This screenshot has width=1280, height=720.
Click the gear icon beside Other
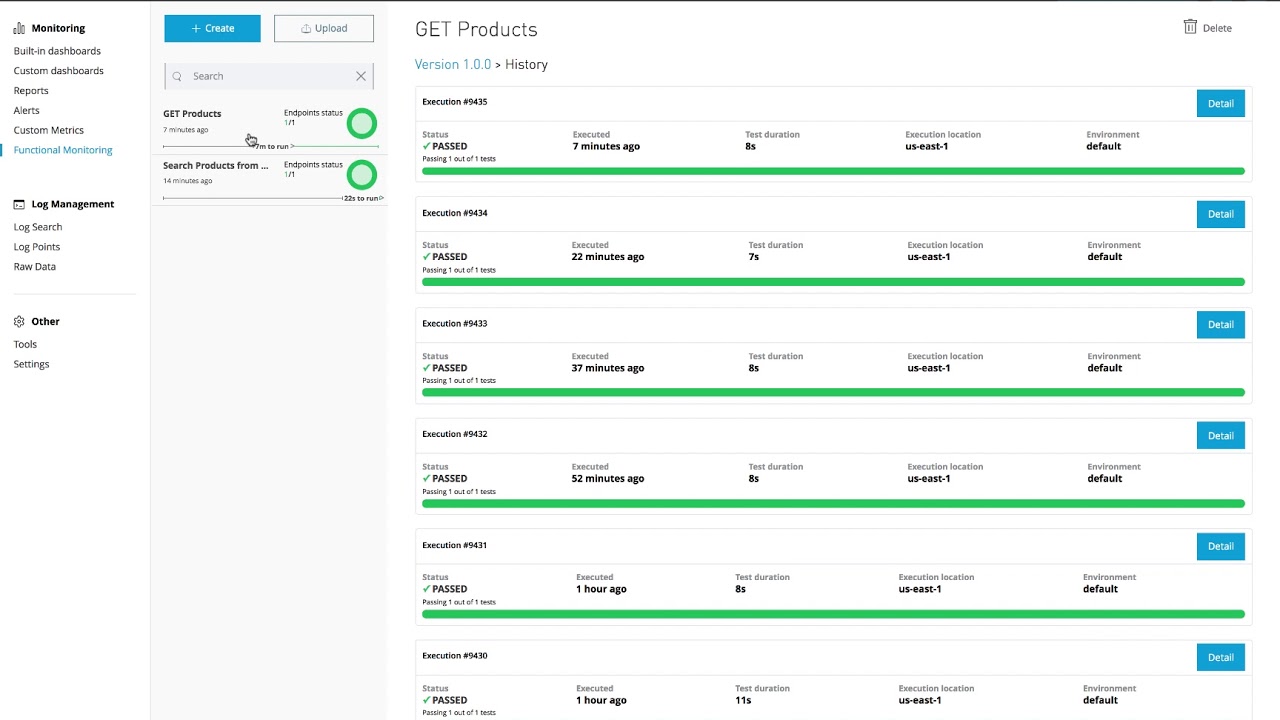19,322
